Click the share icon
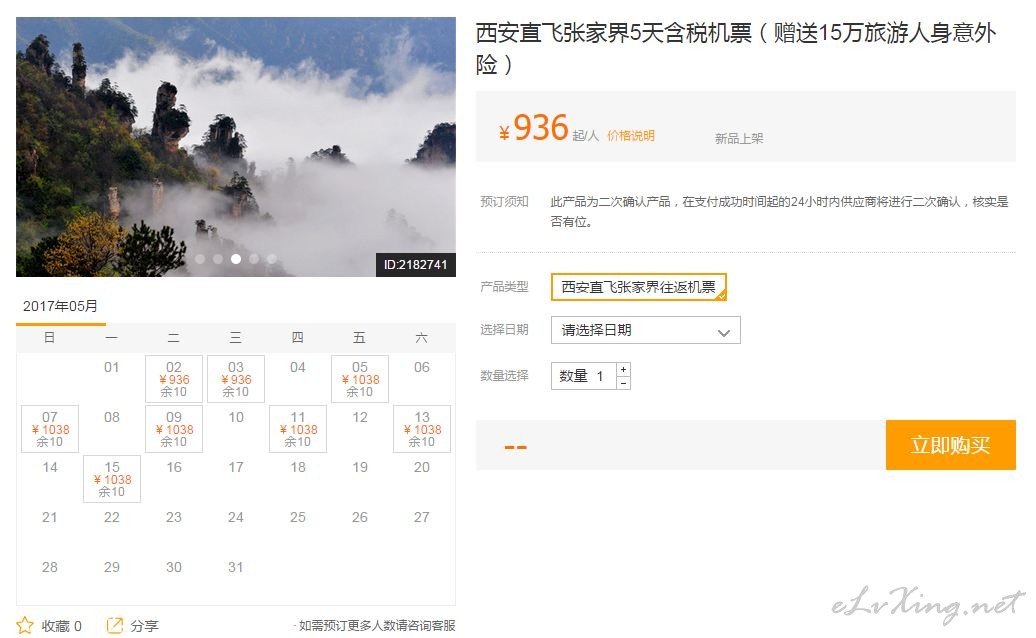Image resolution: width=1036 pixels, height=638 pixels. tap(115, 625)
